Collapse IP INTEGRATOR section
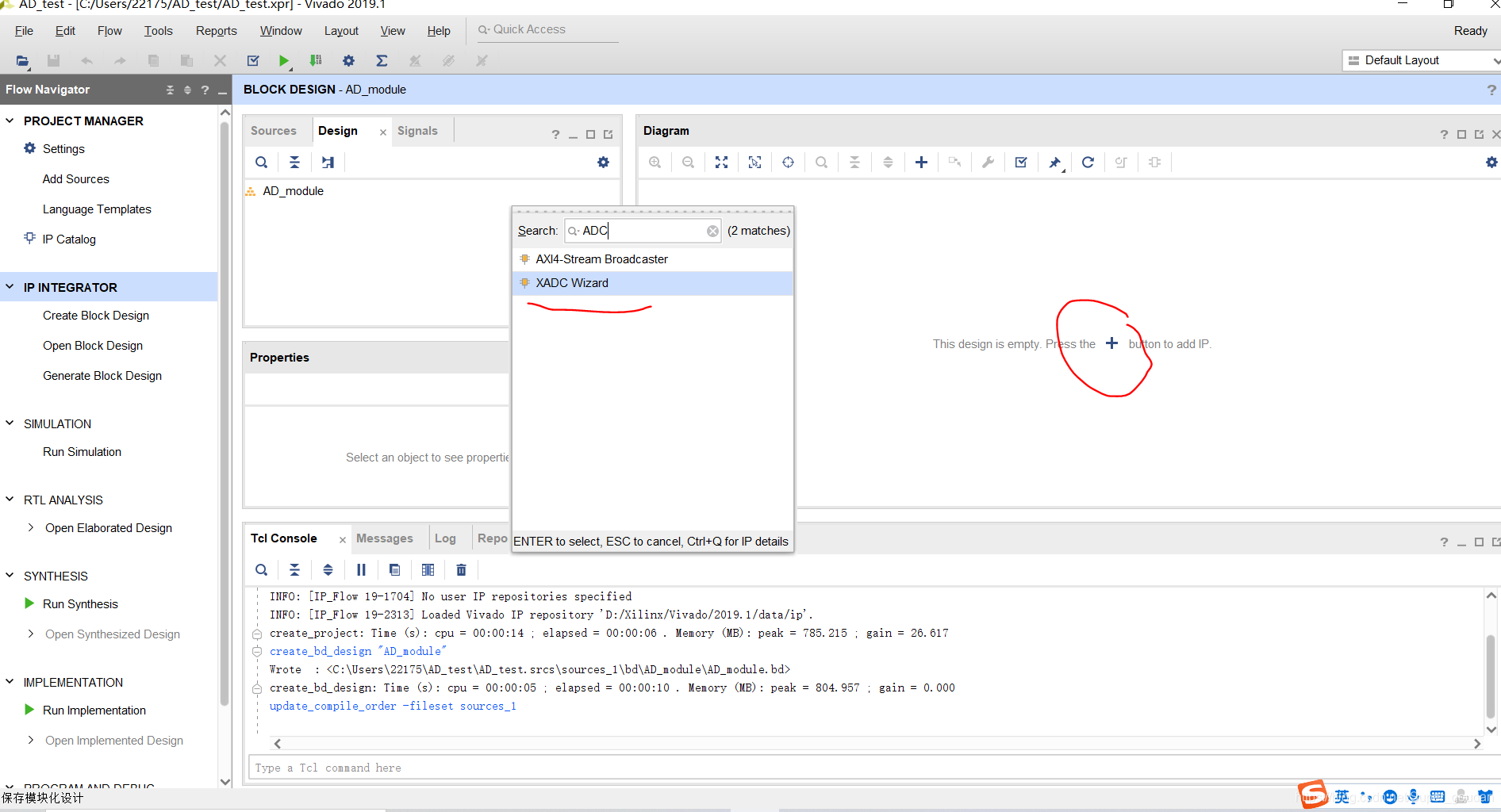Screen dimensions: 1501x812 tap(10, 287)
